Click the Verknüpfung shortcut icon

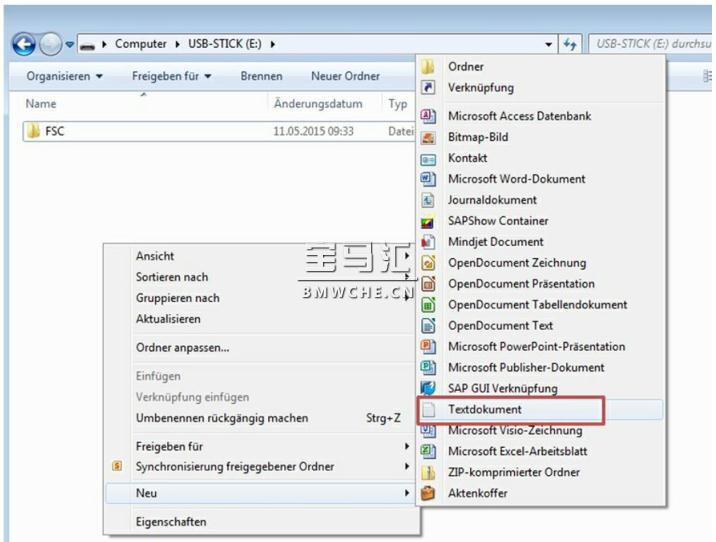click(428, 87)
